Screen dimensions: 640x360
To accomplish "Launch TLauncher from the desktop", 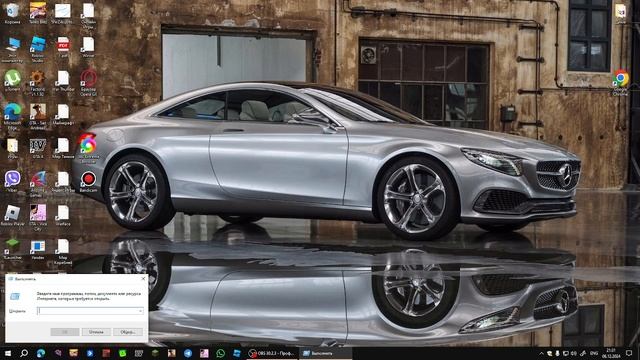I will click(13, 248).
